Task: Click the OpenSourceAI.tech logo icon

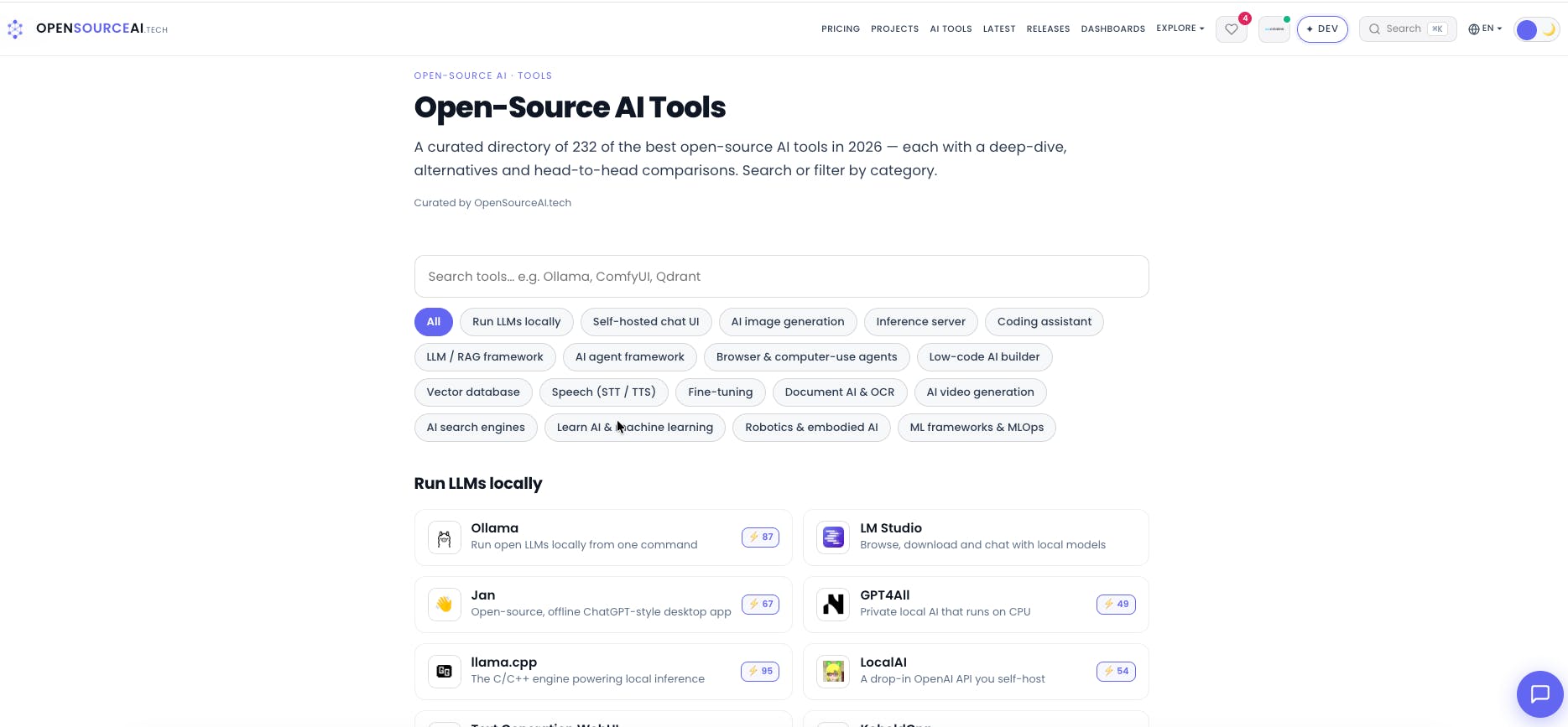Action: click(15, 29)
